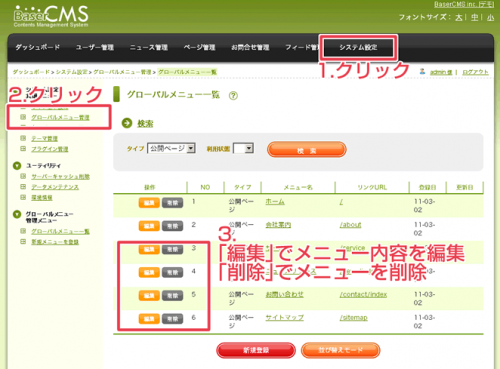Viewport: 500px width, 369px height.
Task: Click the orange 編集 button in row 1
Action: [x=149, y=203]
